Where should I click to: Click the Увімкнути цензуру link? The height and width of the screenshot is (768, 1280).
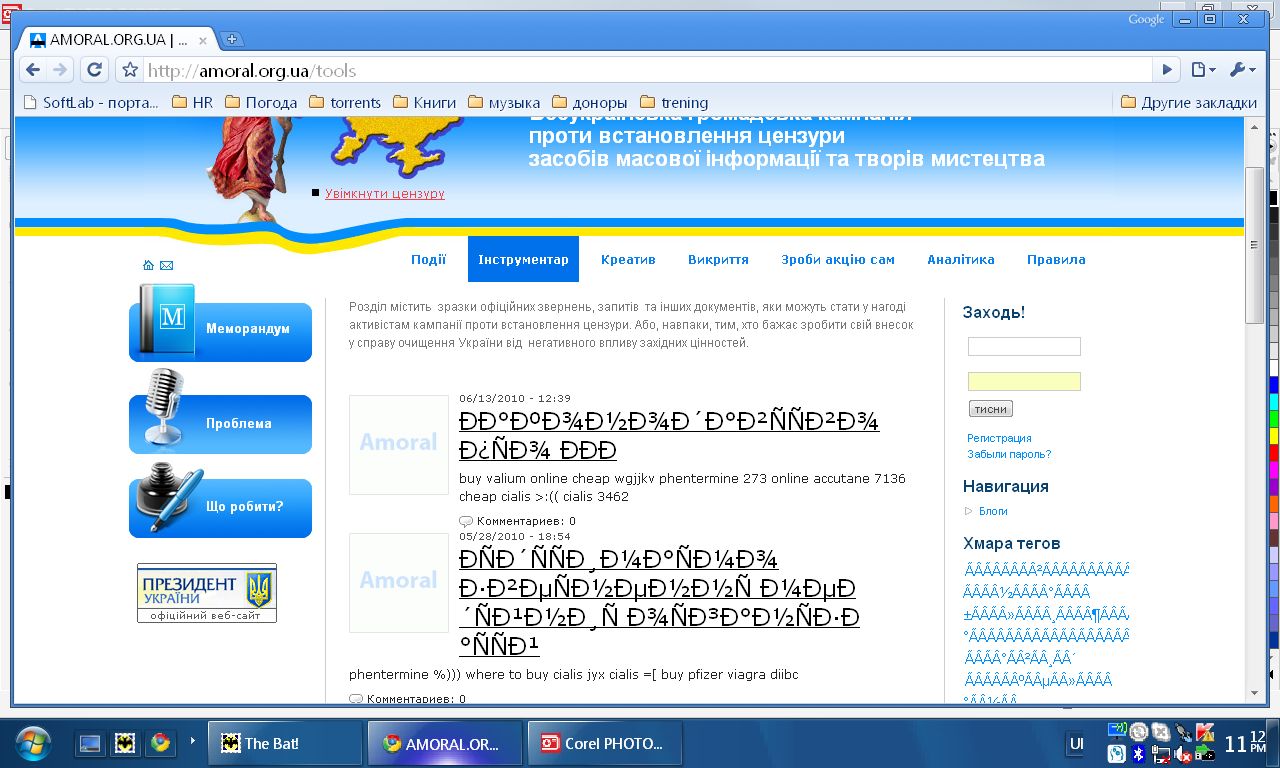point(384,193)
